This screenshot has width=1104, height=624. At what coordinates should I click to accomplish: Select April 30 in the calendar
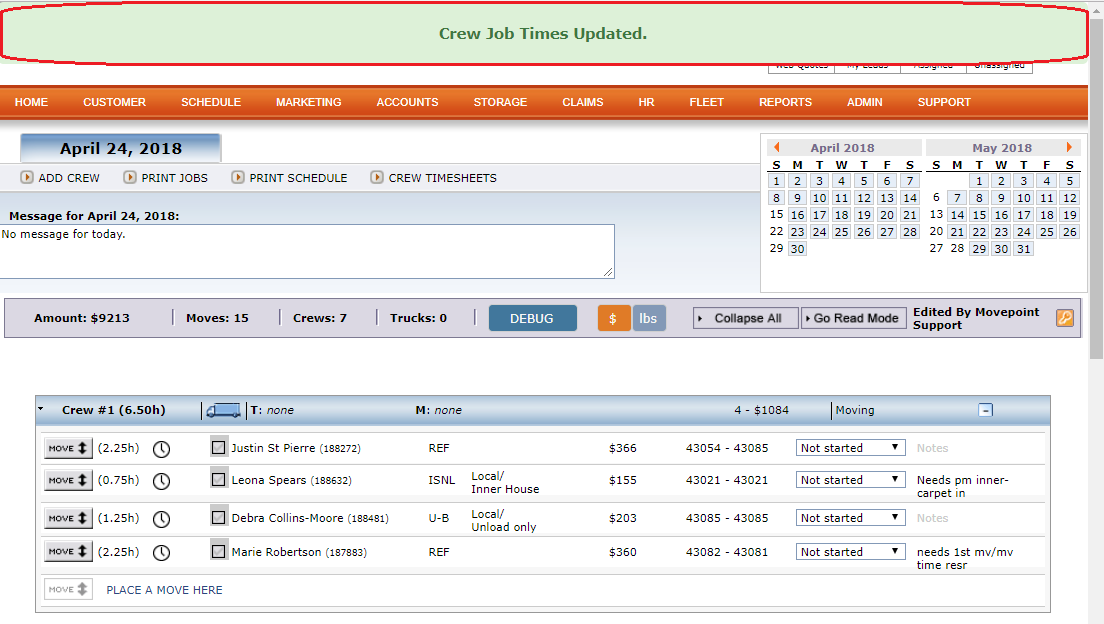797,249
